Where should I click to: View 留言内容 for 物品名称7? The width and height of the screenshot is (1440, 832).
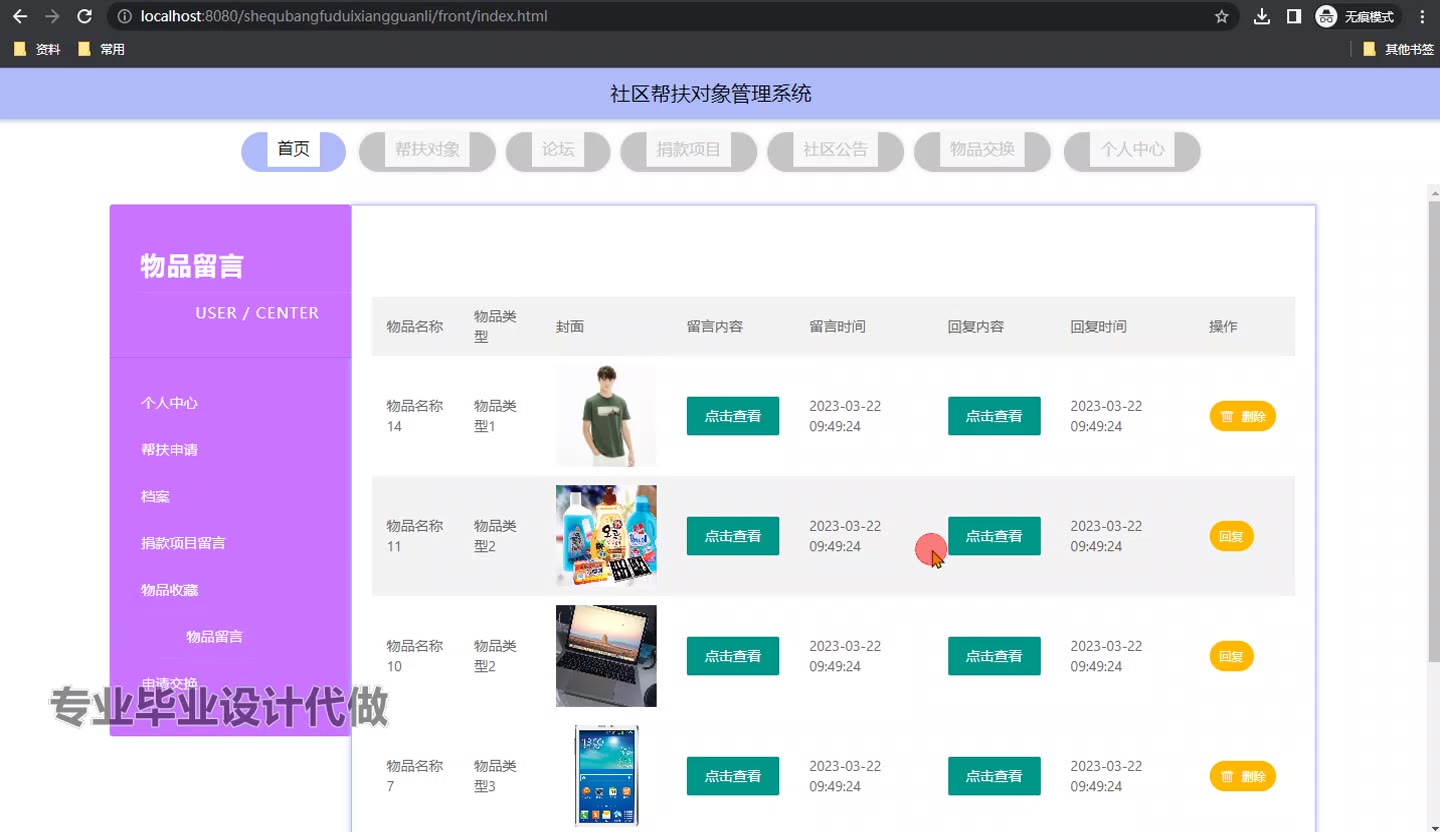click(x=733, y=776)
